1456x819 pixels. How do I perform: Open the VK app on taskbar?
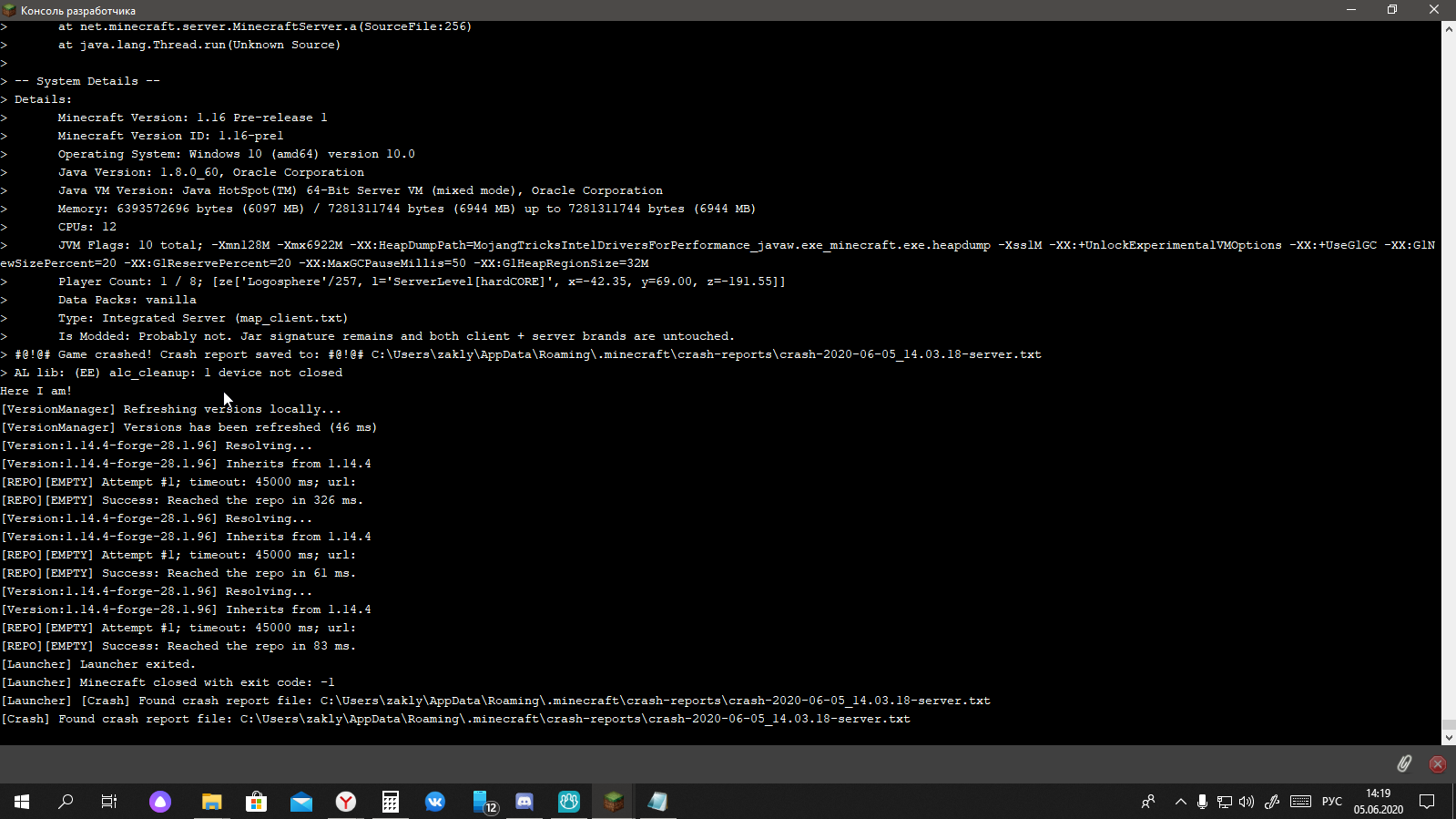tap(435, 802)
